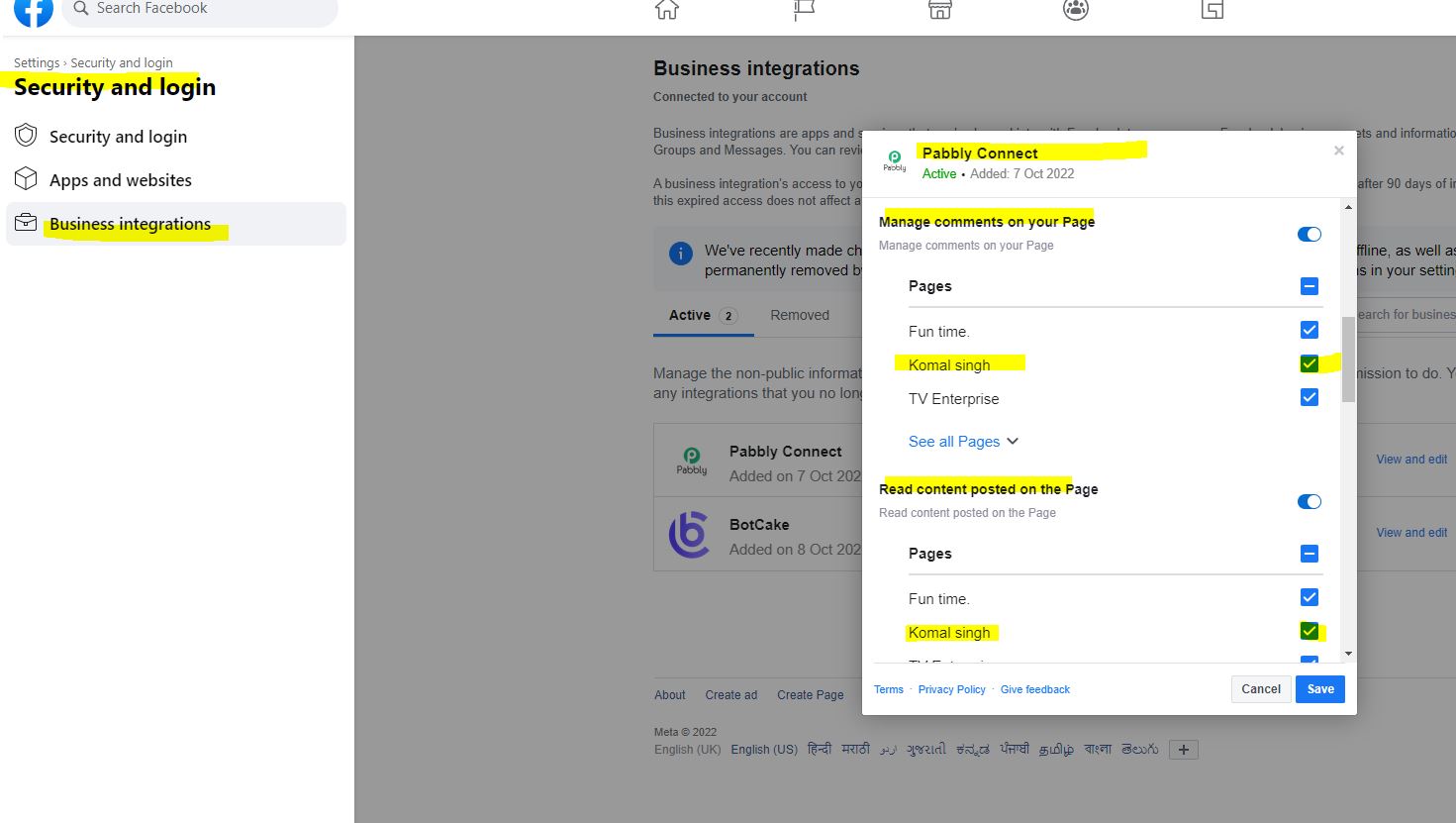This screenshot has height=823, width=1456.
Task: Uncheck TV Enterprise under Manage comments
Action: [1309, 397]
